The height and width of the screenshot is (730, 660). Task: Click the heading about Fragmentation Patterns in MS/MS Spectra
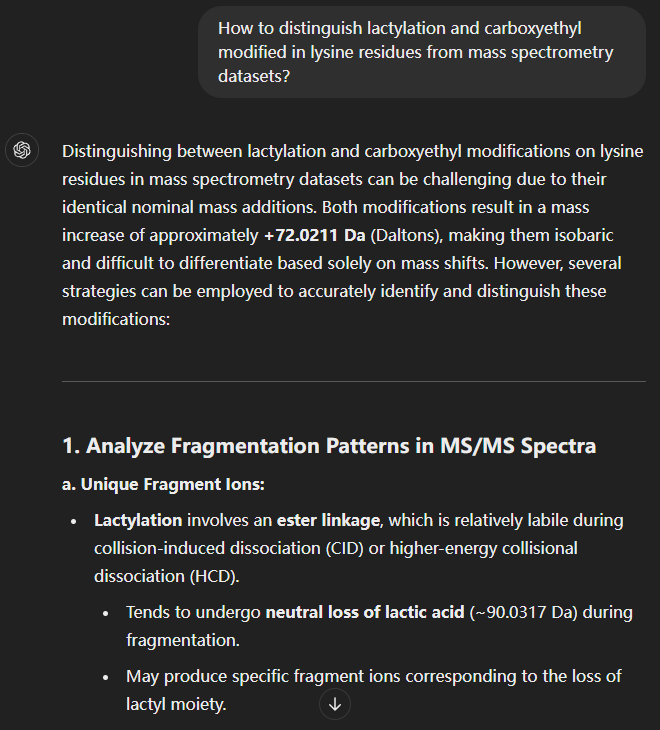click(328, 446)
